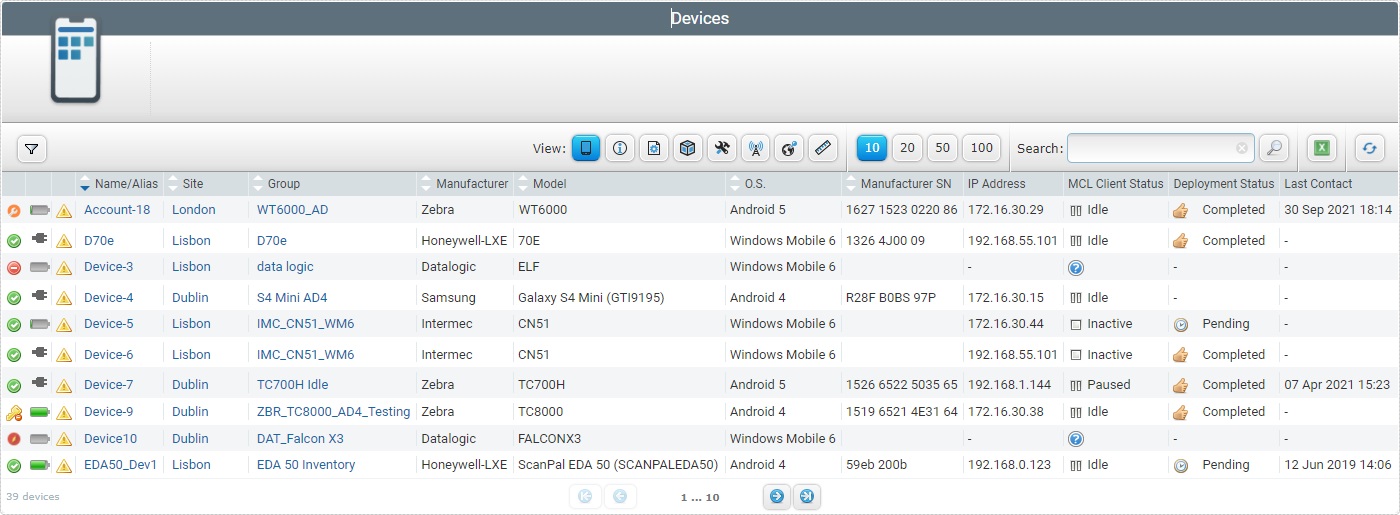Click the power plug icon for D70e
Image resolution: width=1400 pixels, height=515 pixels.
(39, 240)
